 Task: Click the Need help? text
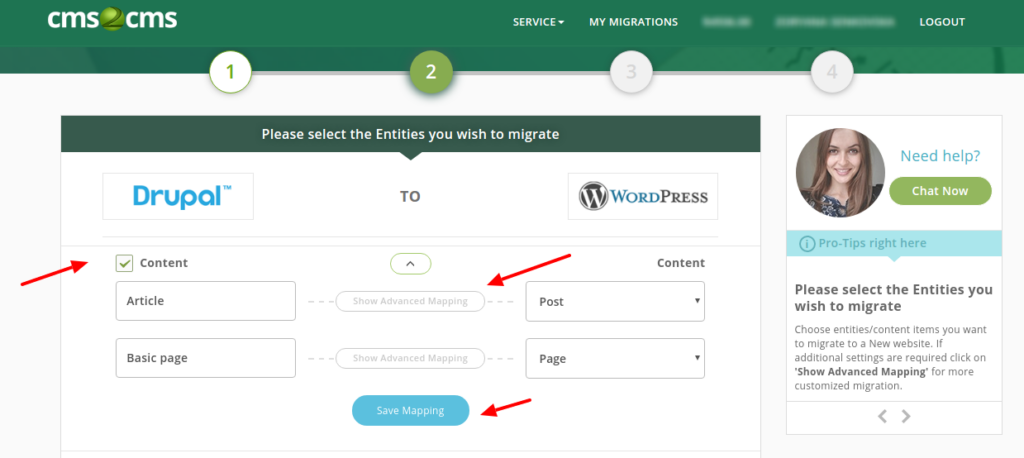point(940,156)
